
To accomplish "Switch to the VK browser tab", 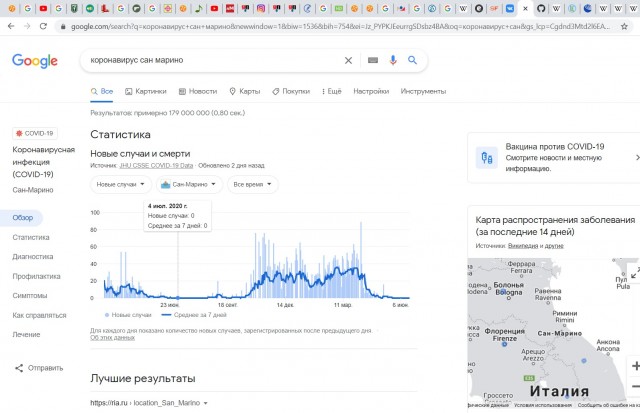I will (x=510, y=8).
